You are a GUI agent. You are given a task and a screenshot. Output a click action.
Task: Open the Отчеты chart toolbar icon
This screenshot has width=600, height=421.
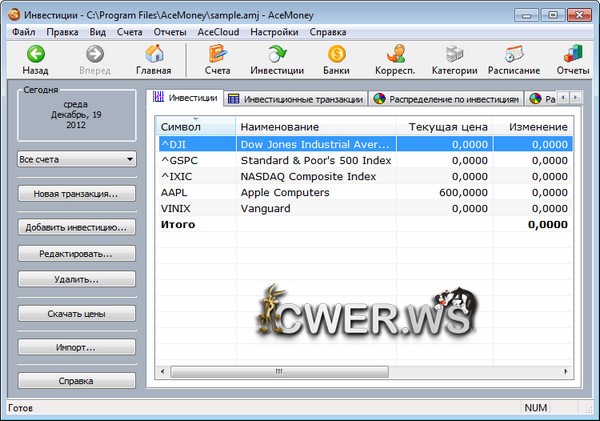(x=573, y=54)
